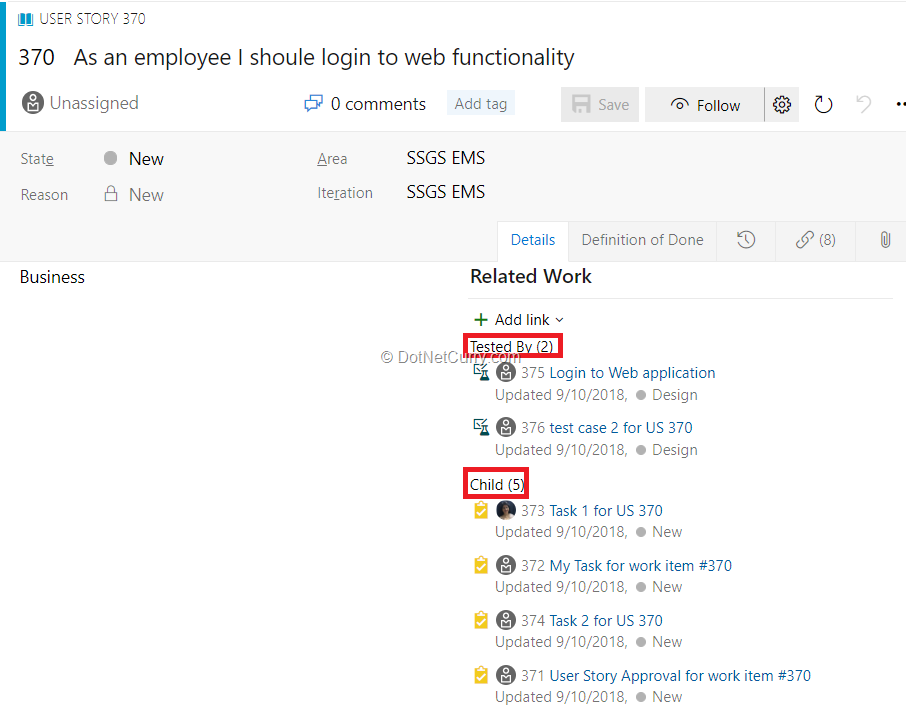Click the user story title text field
The image size is (906, 716).
point(324,58)
